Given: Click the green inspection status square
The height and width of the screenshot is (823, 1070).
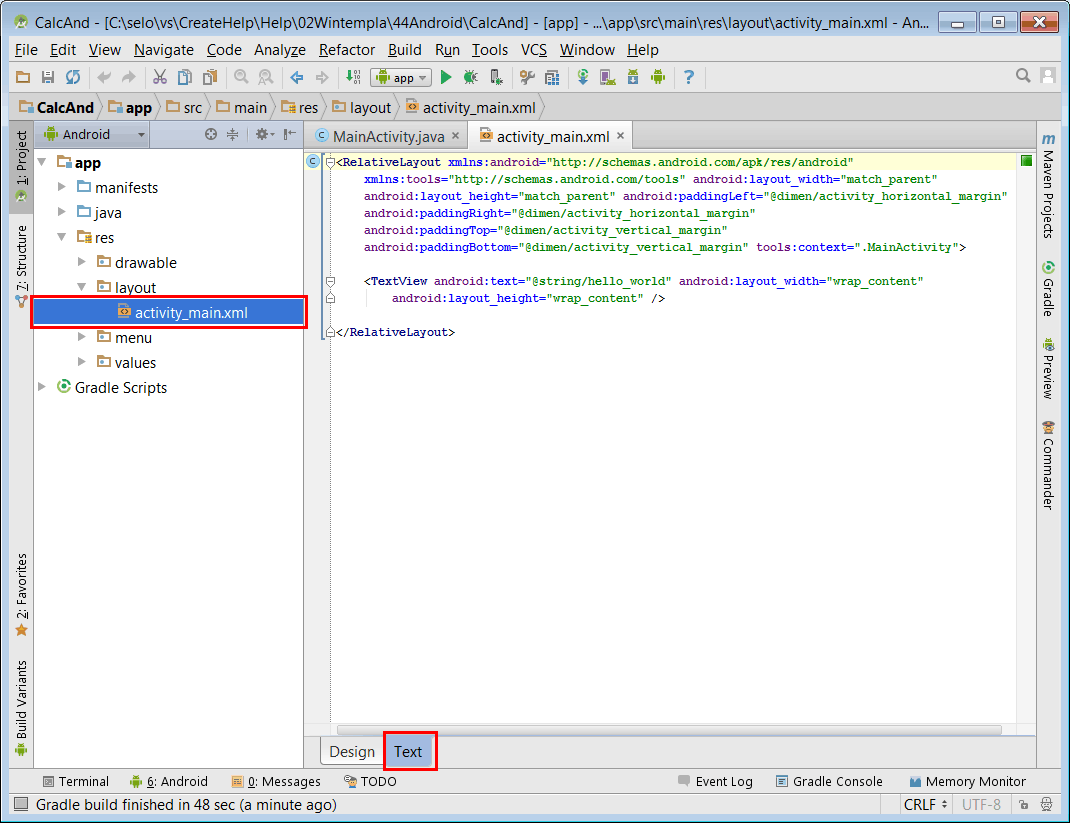Looking at the screenshot, I should pos(1026,160).
